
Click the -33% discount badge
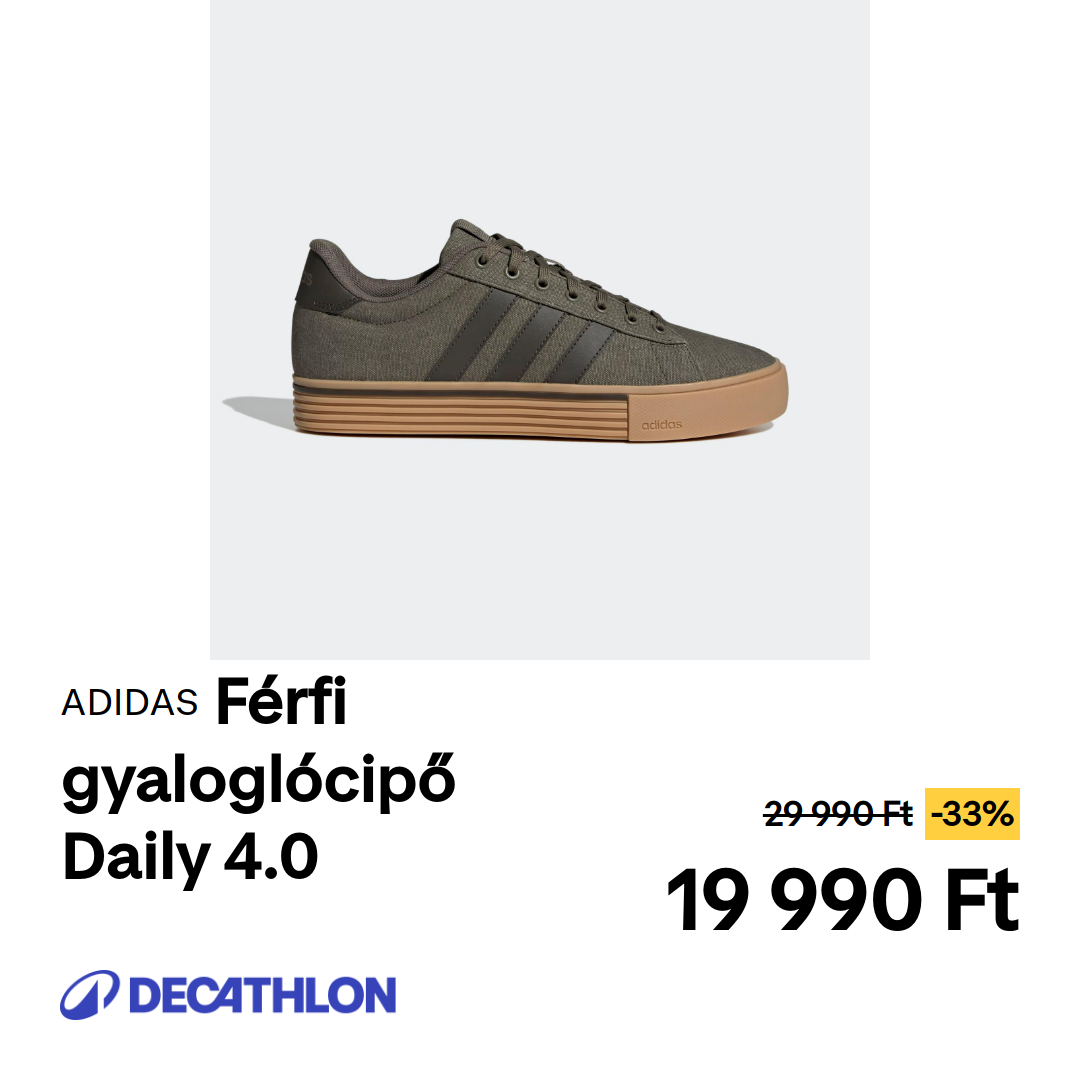tap(972, 814)
